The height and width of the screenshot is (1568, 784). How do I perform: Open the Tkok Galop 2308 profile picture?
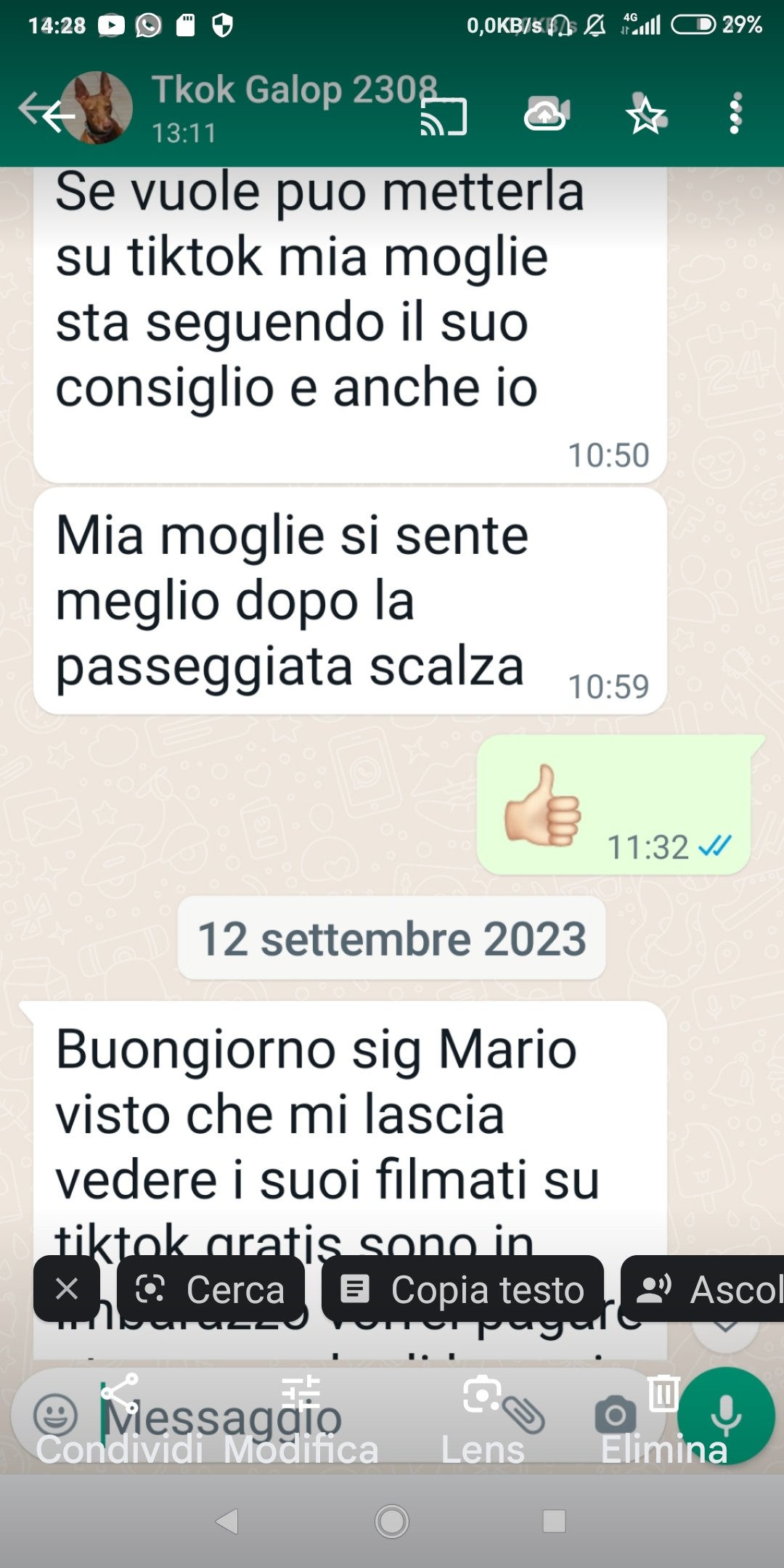click(x=97, y=107)
